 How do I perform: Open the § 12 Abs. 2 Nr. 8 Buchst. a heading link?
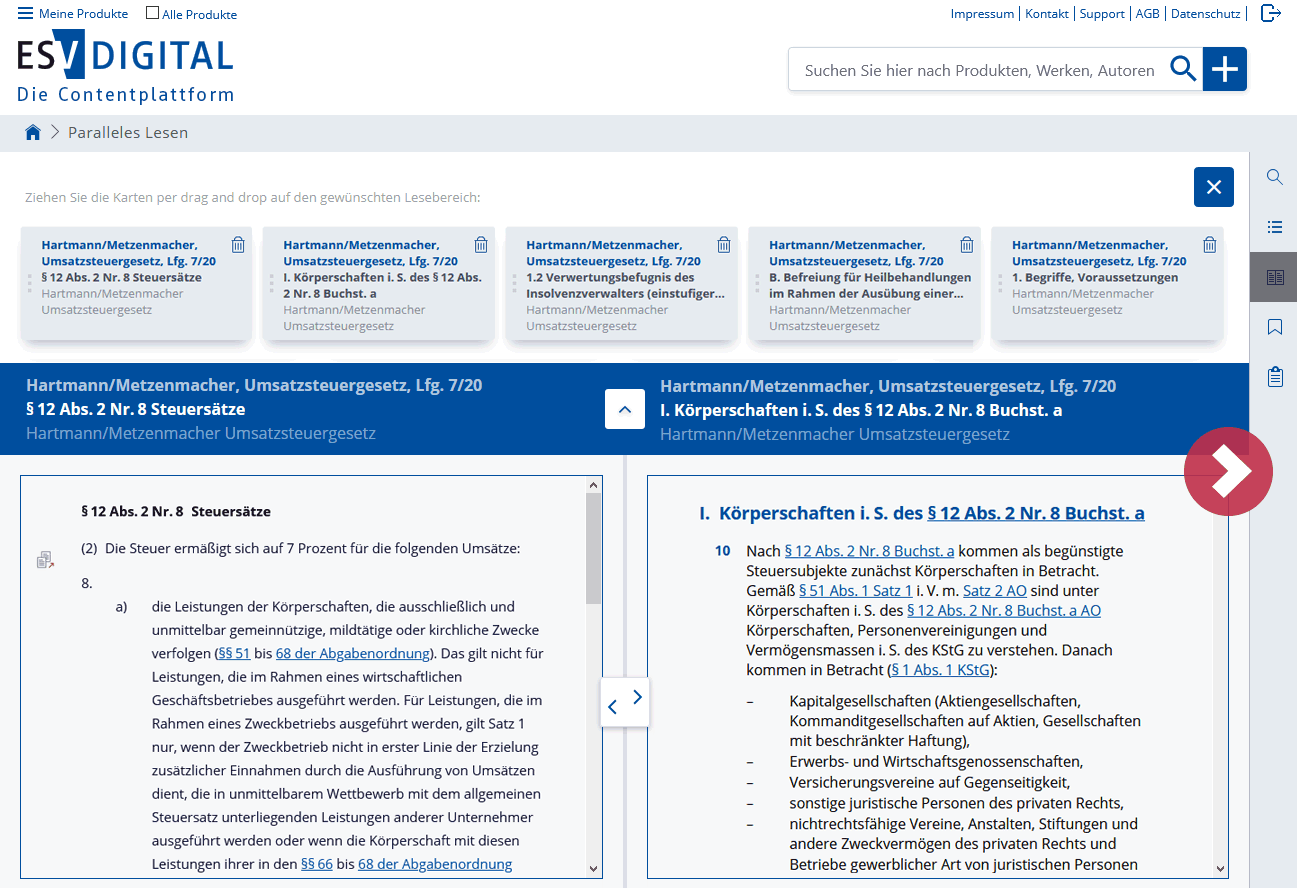[x=1036, y=513]
